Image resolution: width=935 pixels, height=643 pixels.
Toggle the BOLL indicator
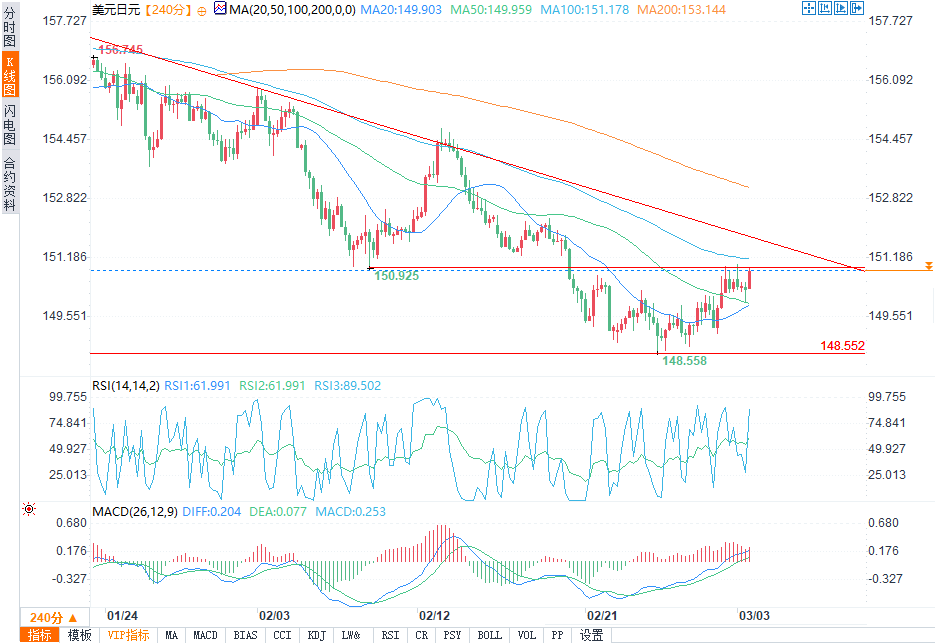489,635
